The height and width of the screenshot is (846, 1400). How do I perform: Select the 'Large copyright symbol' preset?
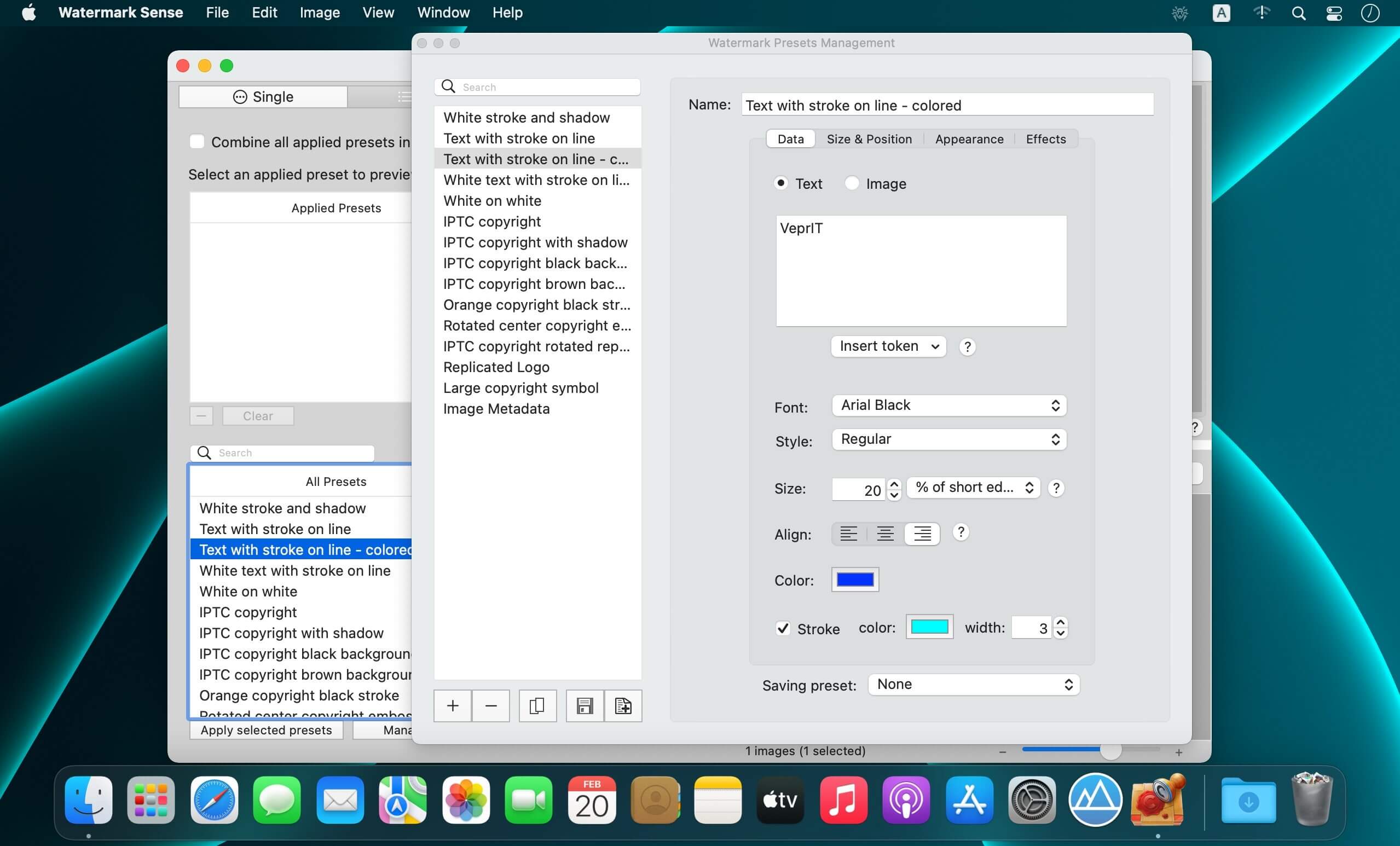click(537, 388)
